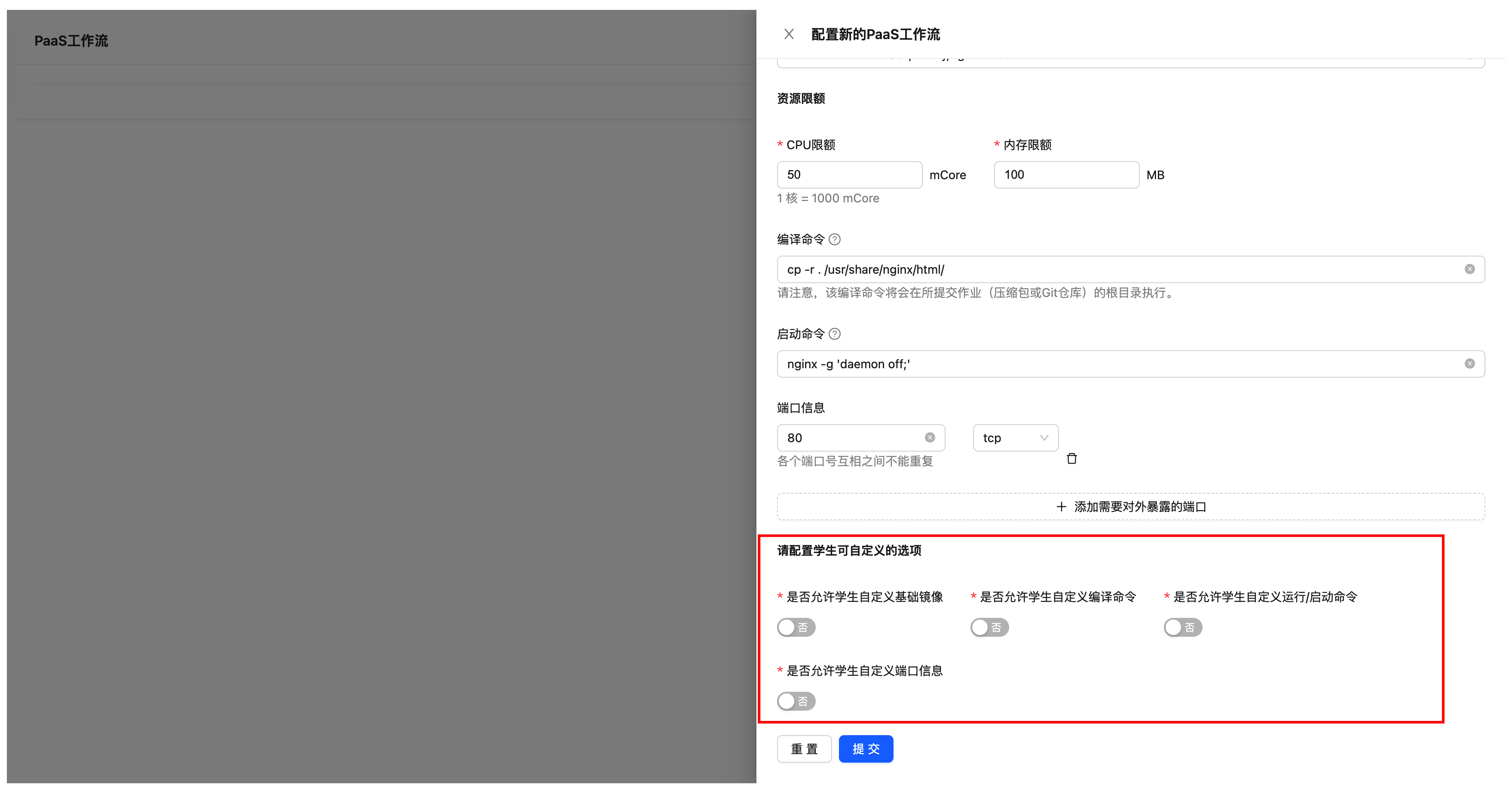Click the 重置 reset button

point(804,749)
